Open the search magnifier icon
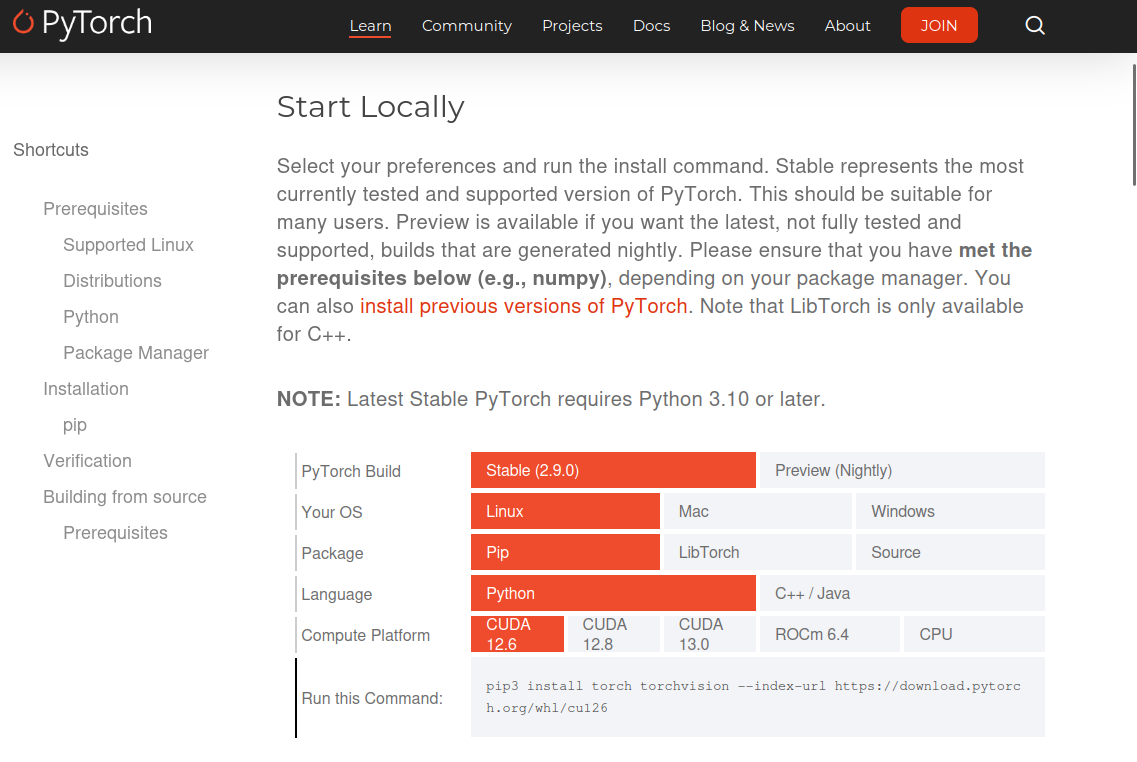 (1035, 26)
